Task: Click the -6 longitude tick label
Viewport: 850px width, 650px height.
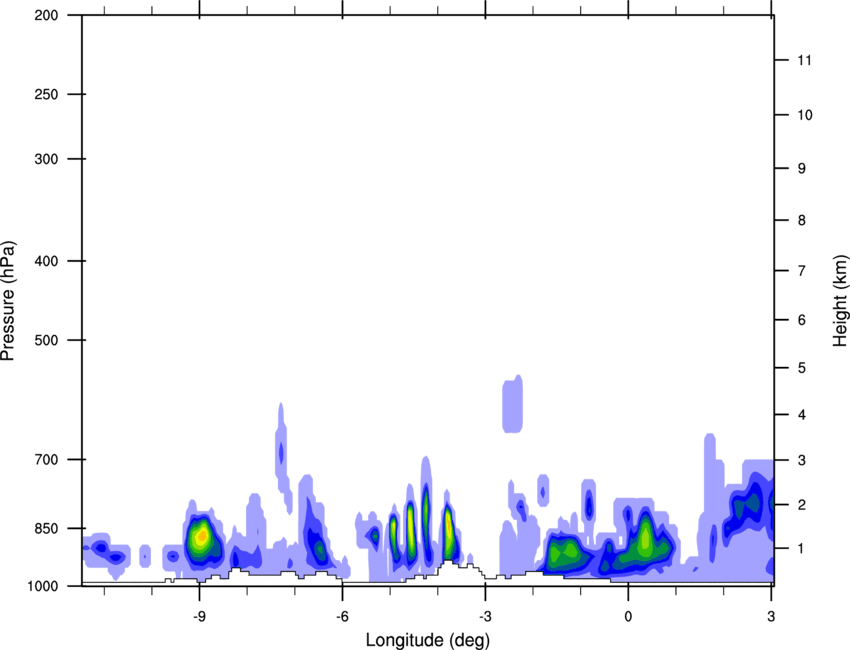Action: (x=342, y=616)
